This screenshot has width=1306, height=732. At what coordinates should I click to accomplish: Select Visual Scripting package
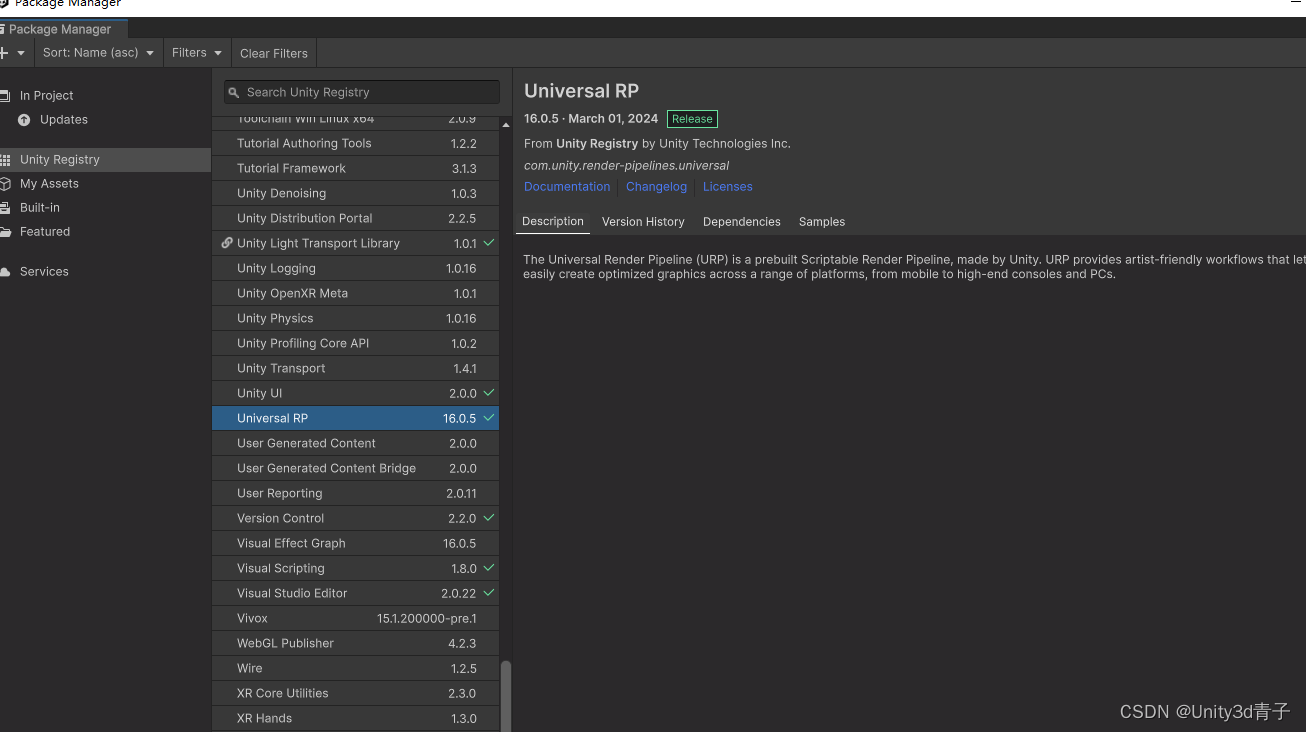point(355,568)
